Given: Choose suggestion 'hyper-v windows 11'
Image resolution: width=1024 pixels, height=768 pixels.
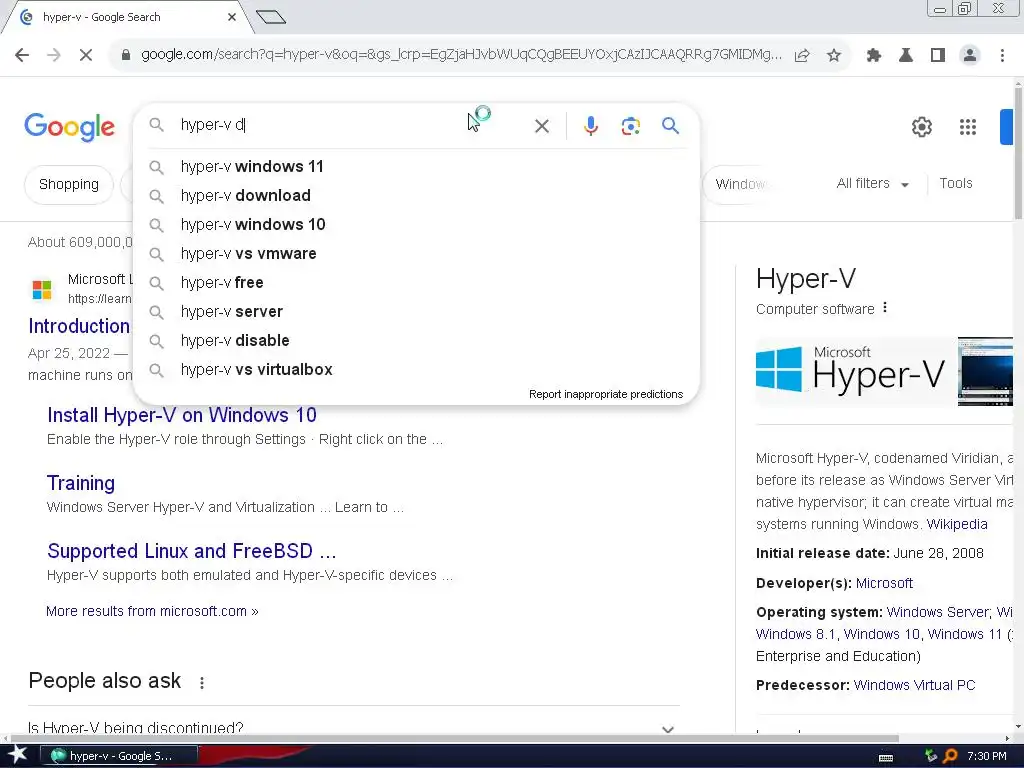Looking at the screenshot, I should tap(416, 167).
